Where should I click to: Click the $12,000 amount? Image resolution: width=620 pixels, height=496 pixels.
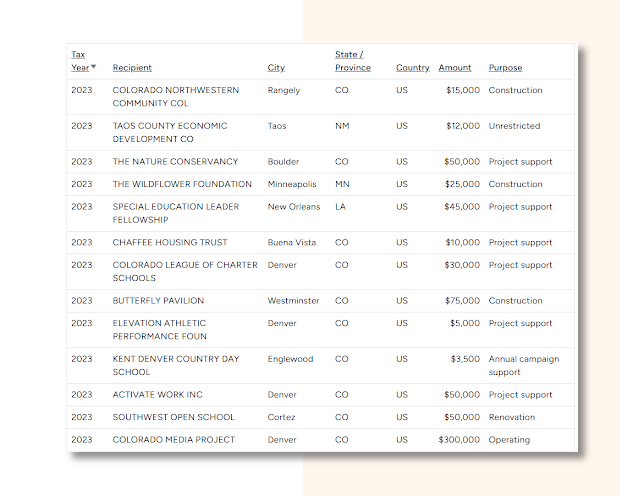click(463, 126)
